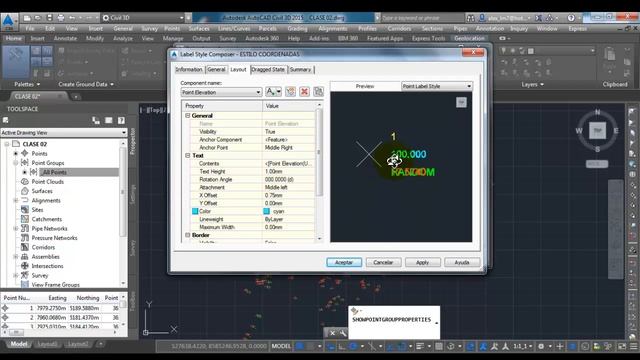Image resolution: width=640 pixels, height=360 pixels.
Task: Click the Ayuda button
Action: [x=462, y=262]
